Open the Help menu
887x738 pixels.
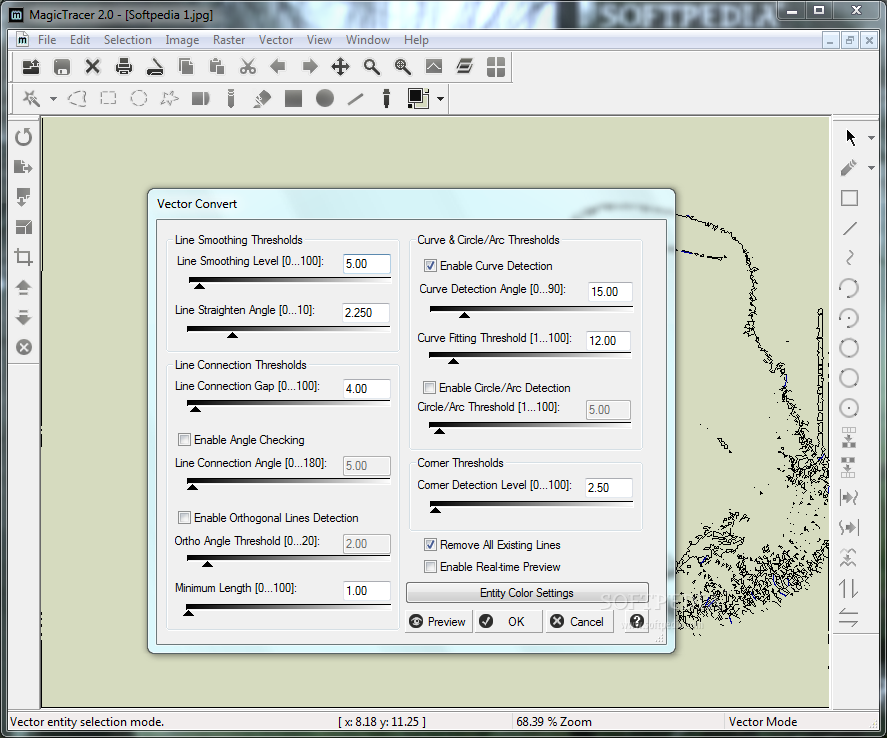(x=416, y=40)
